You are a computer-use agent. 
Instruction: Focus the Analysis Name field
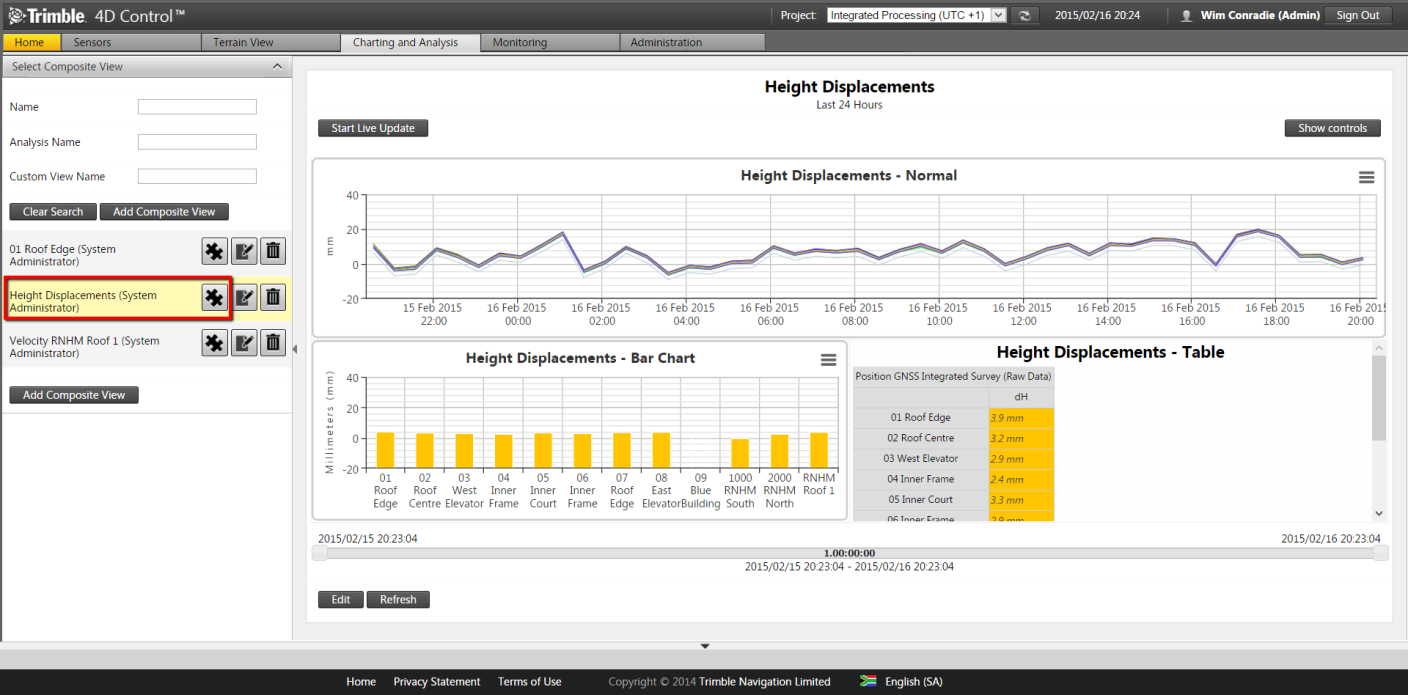point(197,142)
